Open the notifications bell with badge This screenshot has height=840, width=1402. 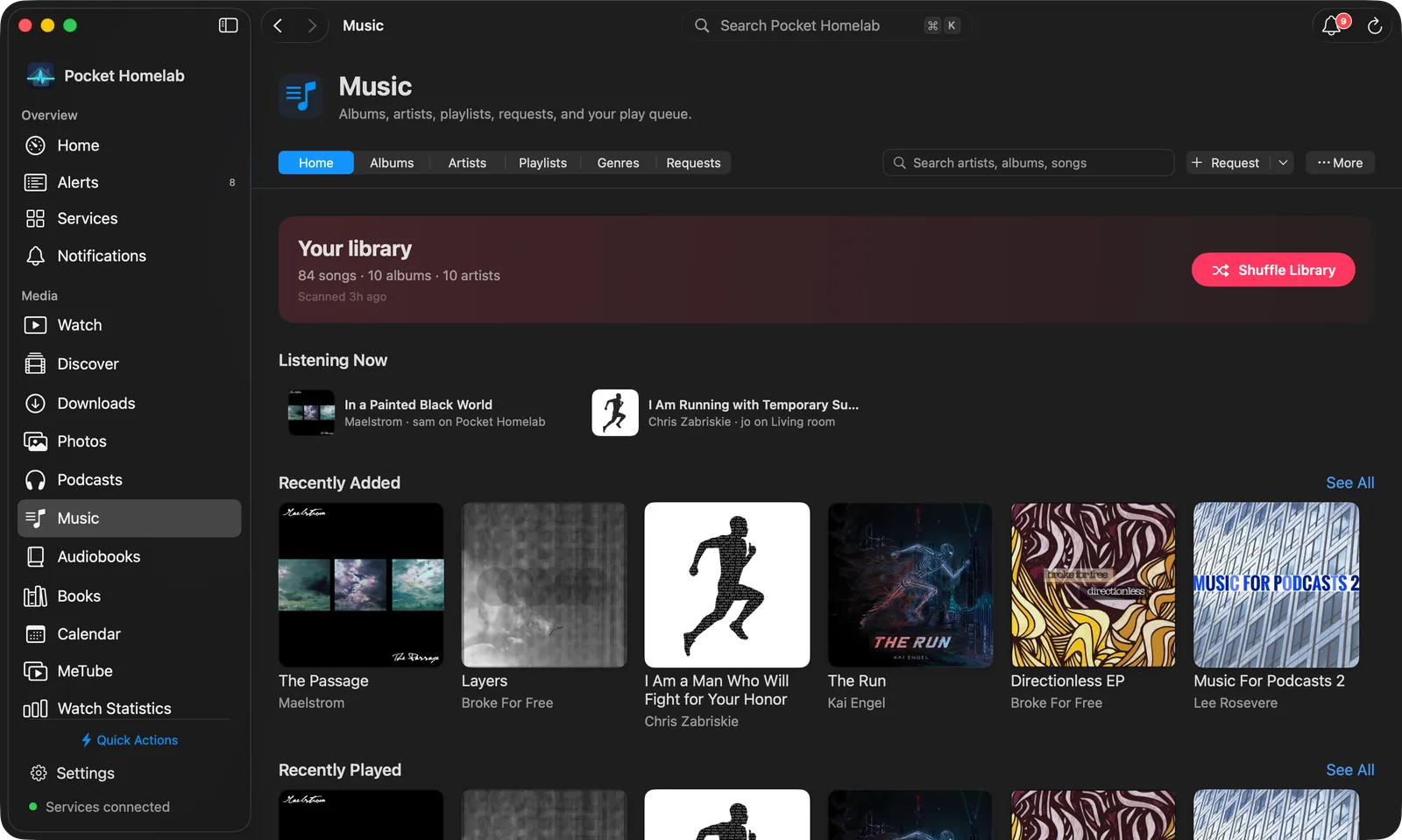point(1333,25)
